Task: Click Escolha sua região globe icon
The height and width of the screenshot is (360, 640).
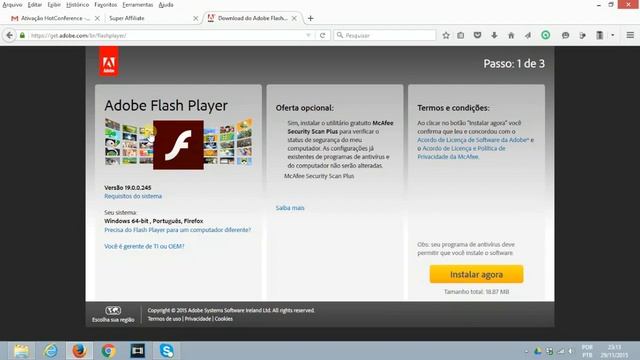Action: pos(113,311)
